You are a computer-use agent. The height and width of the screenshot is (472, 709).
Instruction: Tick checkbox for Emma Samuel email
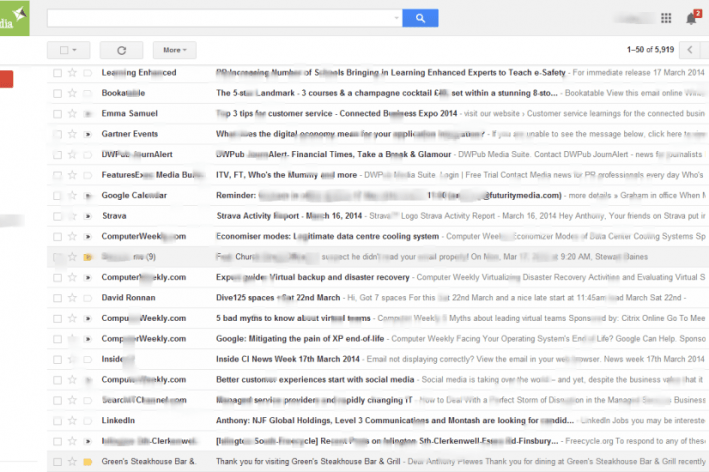coord(57,114)
